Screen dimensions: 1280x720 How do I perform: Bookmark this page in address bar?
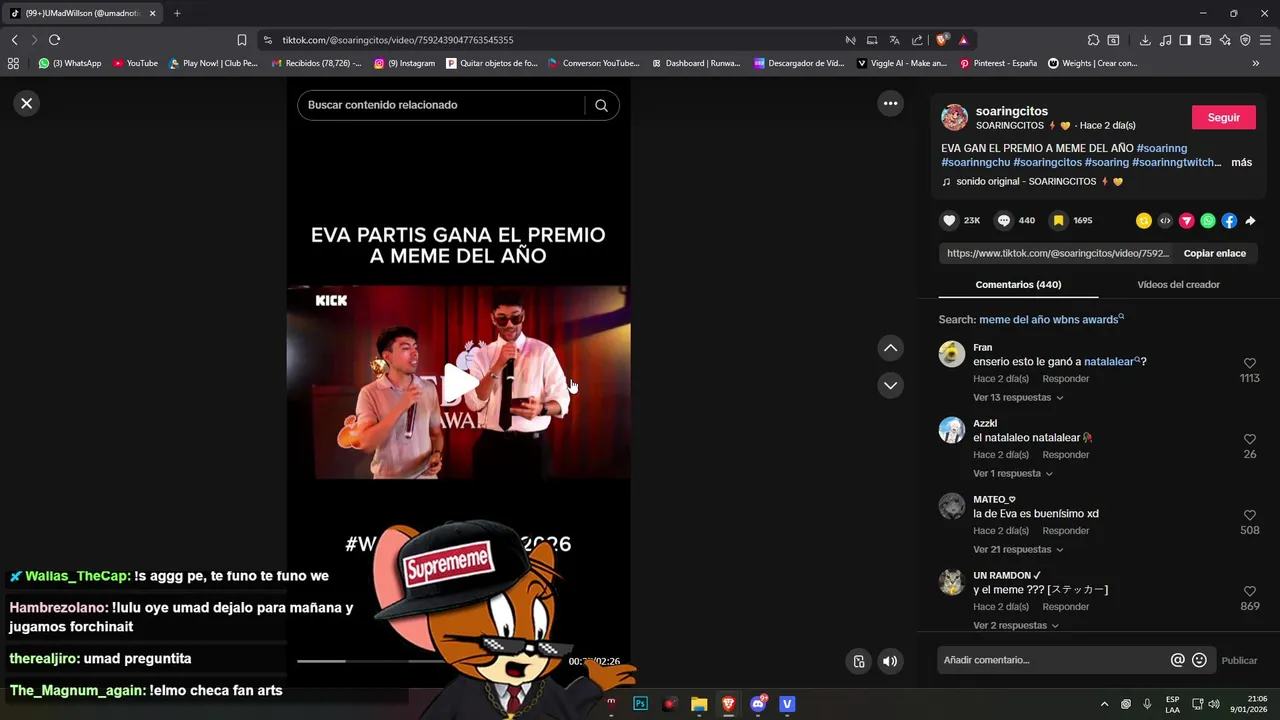[x=241, y=40]
